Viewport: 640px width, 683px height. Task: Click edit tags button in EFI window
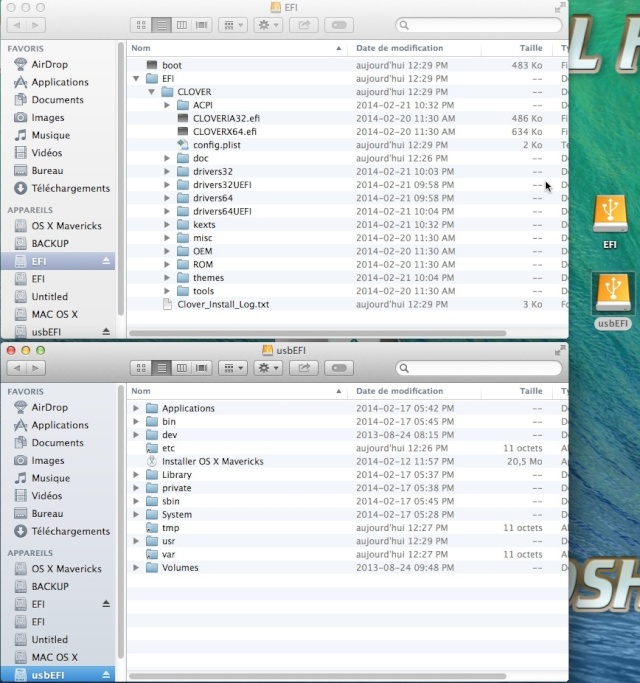coord(339,25)
